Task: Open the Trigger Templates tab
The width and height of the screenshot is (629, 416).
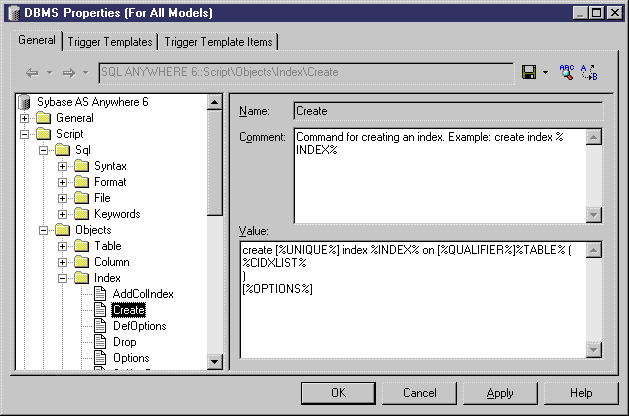Action: tap(110, 42)
